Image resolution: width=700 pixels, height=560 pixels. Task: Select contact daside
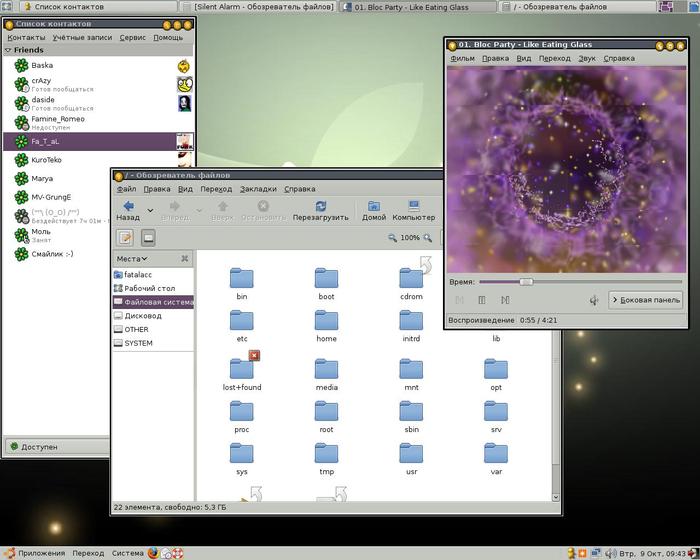click(98, 103)
